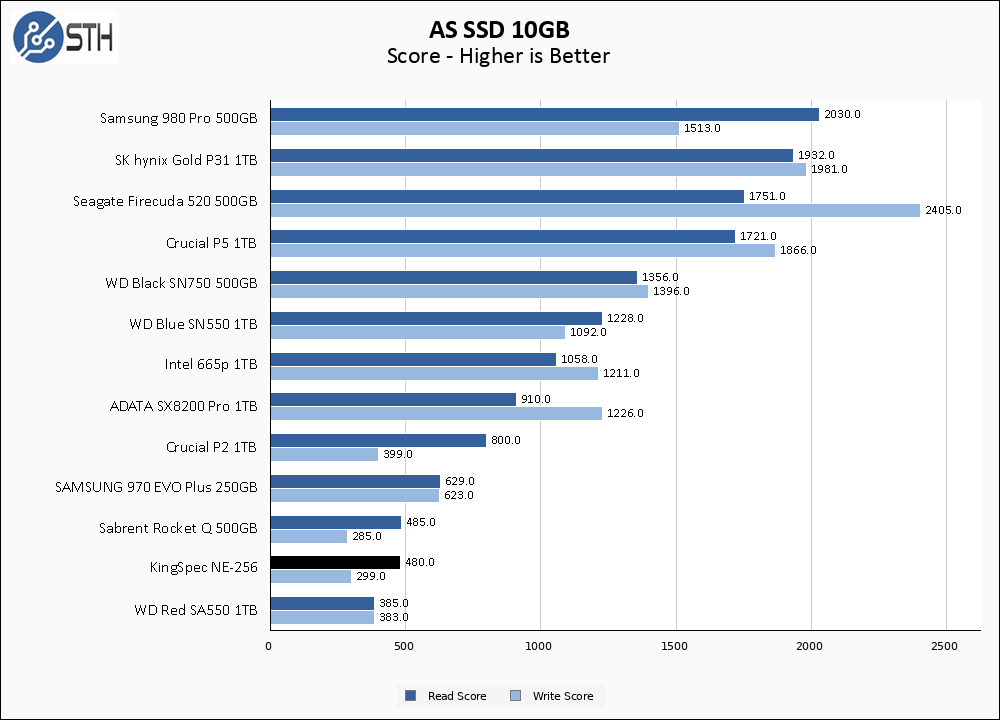Select the KingSpec NE-256 label
Viewport: 1000px width, 720px height.
point(203,568)
